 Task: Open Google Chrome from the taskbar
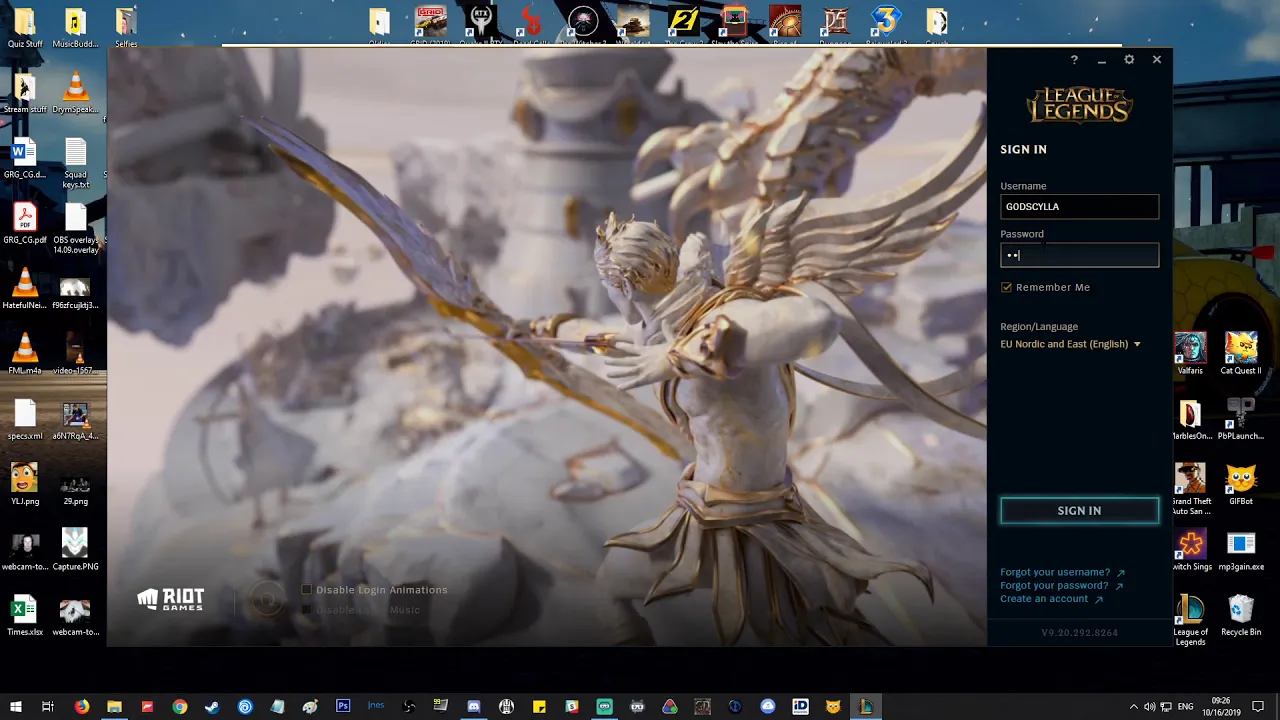pos(180,707)
